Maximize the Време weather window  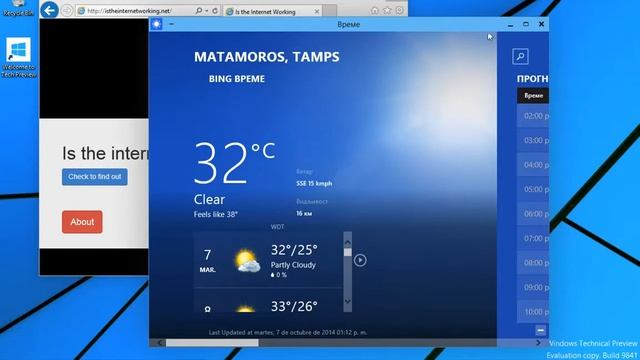[526, 24]
